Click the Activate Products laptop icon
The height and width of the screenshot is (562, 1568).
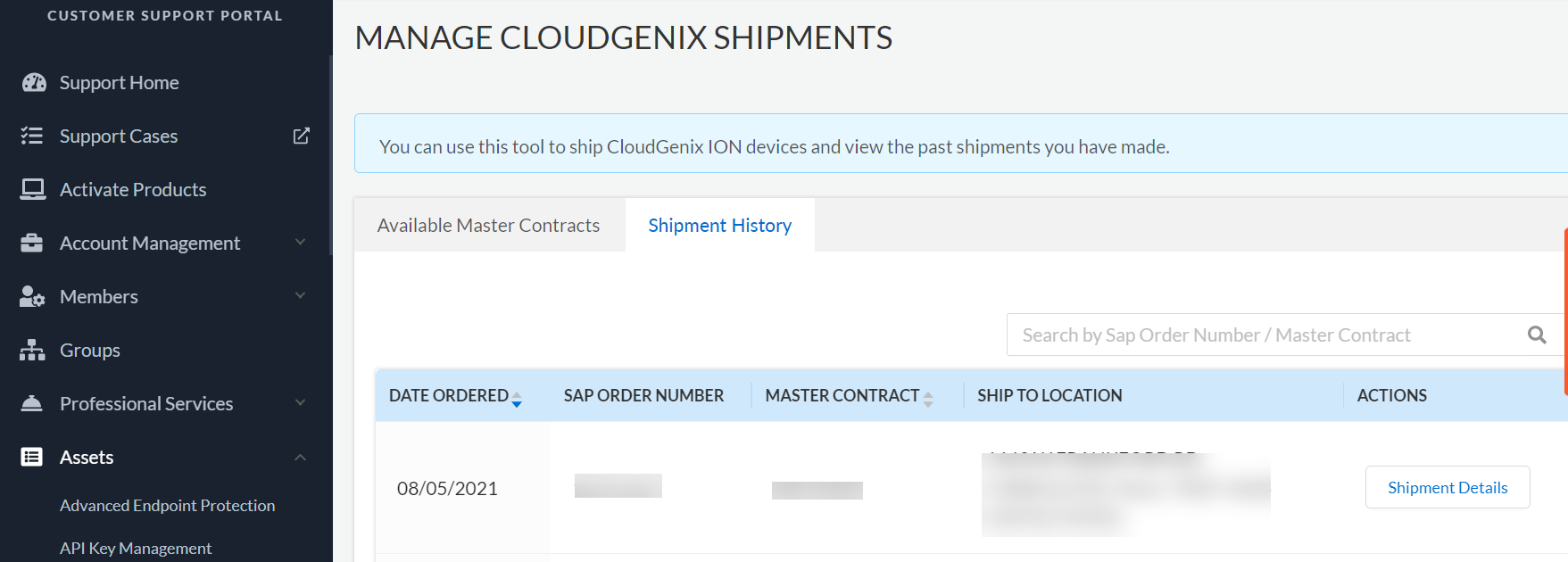click(x=33, y=189)
